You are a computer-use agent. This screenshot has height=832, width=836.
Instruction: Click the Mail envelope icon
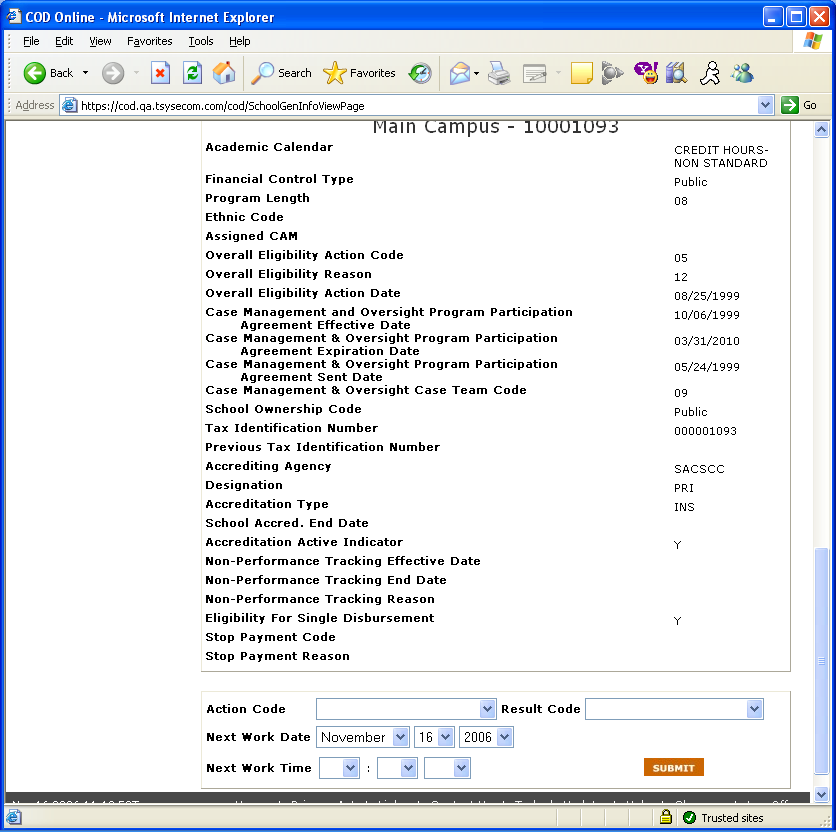tap(460, 73)
